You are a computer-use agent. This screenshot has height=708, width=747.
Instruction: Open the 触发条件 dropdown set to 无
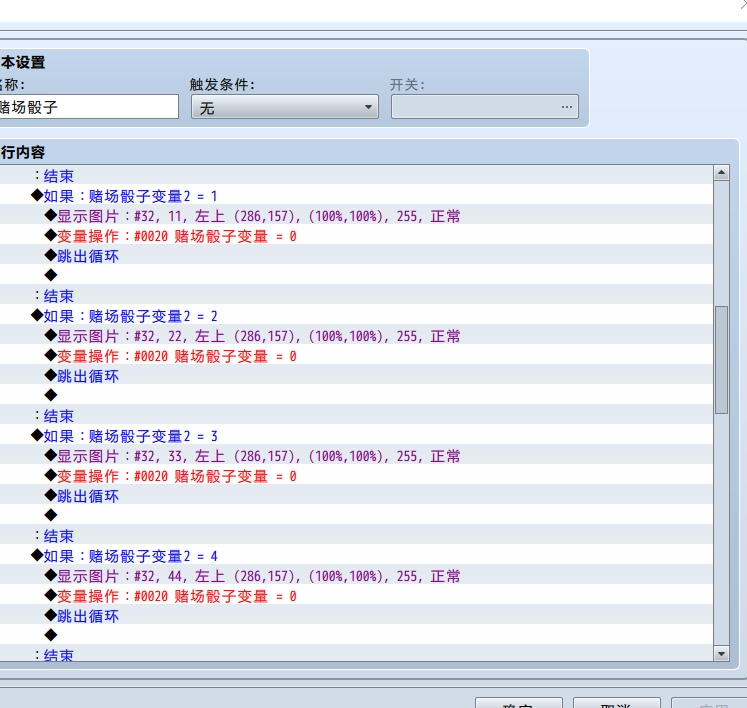284,107
